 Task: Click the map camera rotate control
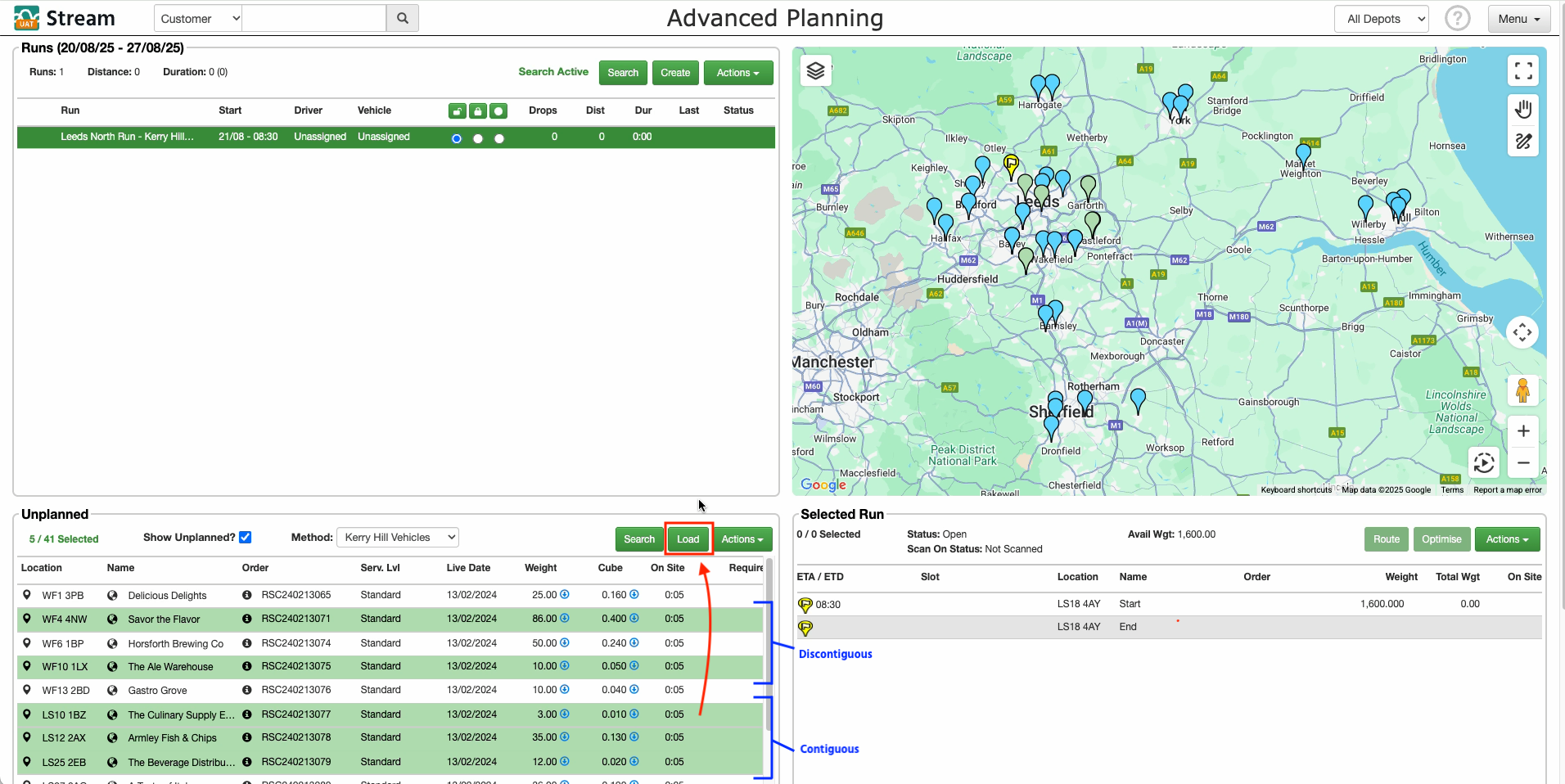pyautogui.click(x=1484, y=463)
